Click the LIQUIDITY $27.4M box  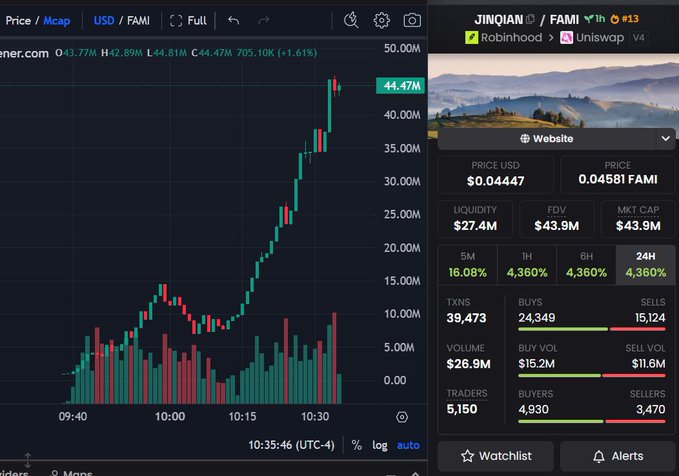[x=475, y=219]
